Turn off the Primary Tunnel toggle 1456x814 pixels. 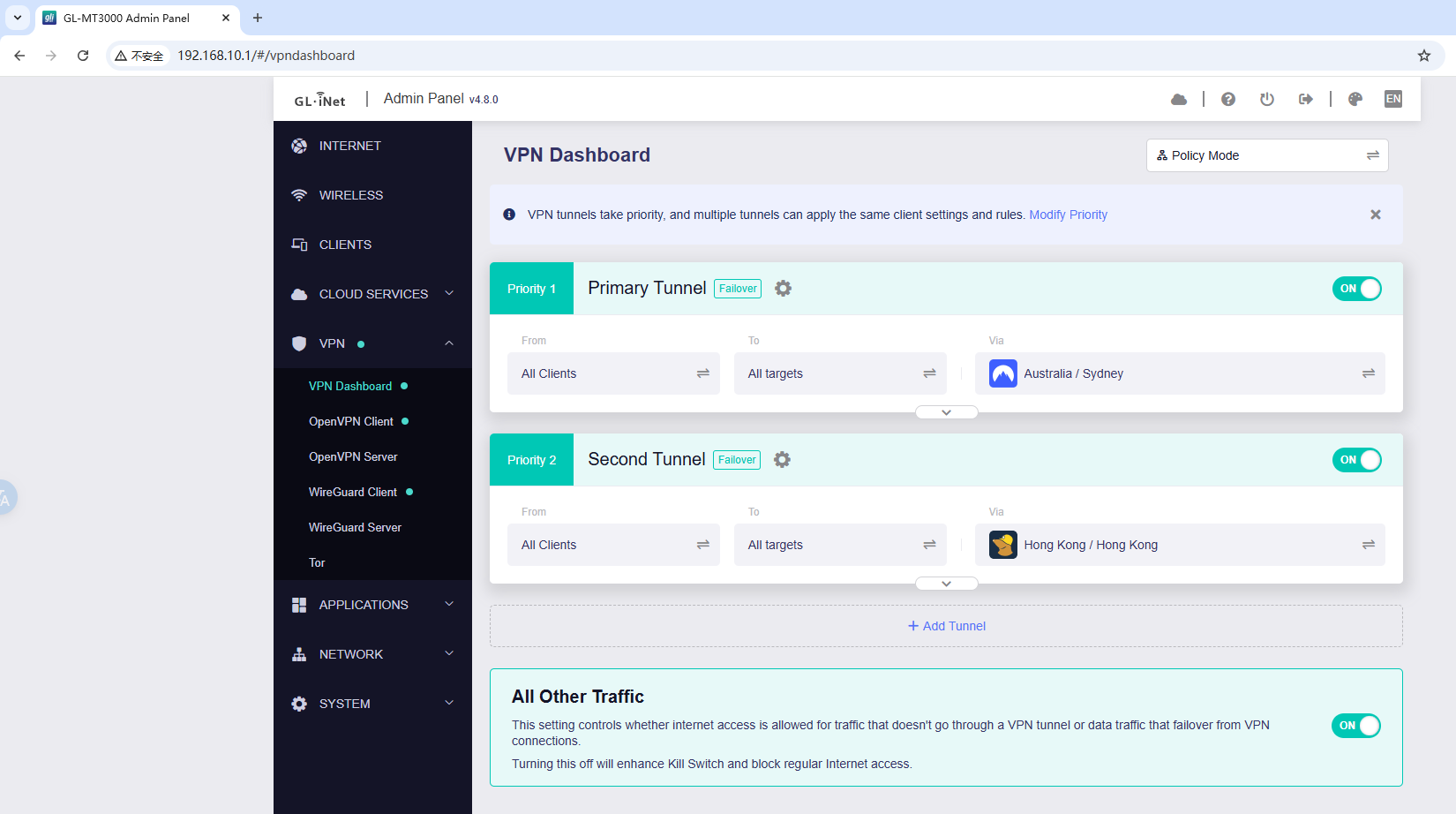coord(1356,289)
